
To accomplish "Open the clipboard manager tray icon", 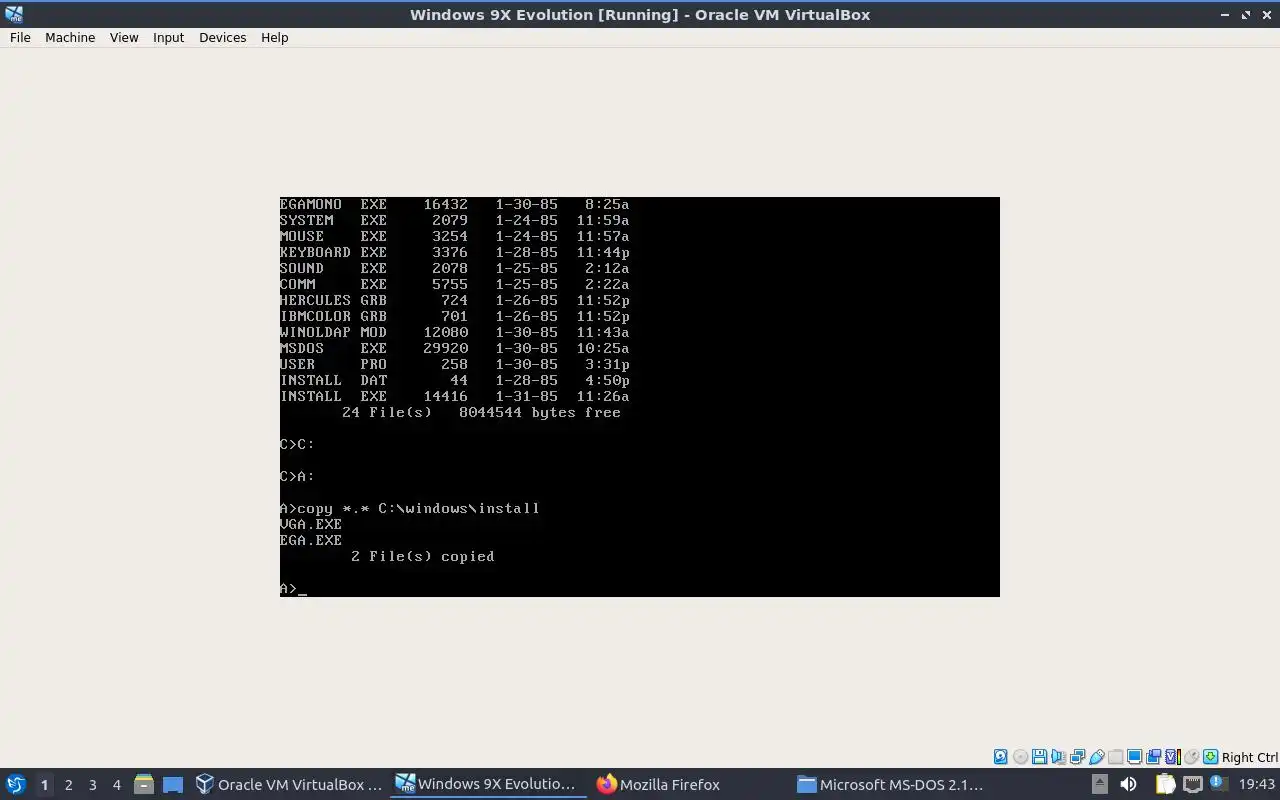I will [1166, 784].
